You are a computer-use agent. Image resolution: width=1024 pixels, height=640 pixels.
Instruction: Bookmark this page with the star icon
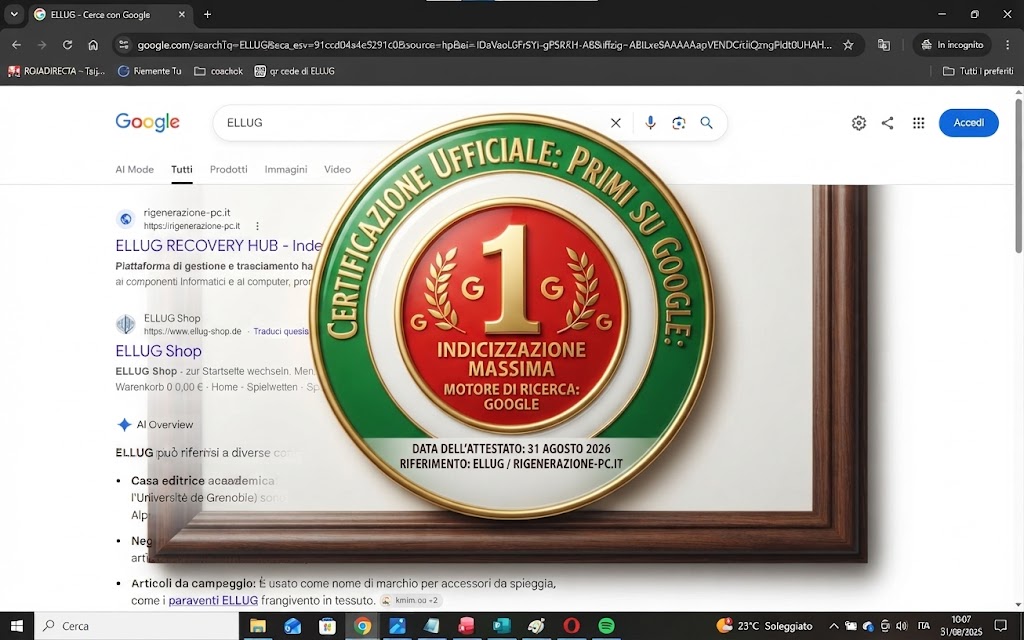(848, 45)
